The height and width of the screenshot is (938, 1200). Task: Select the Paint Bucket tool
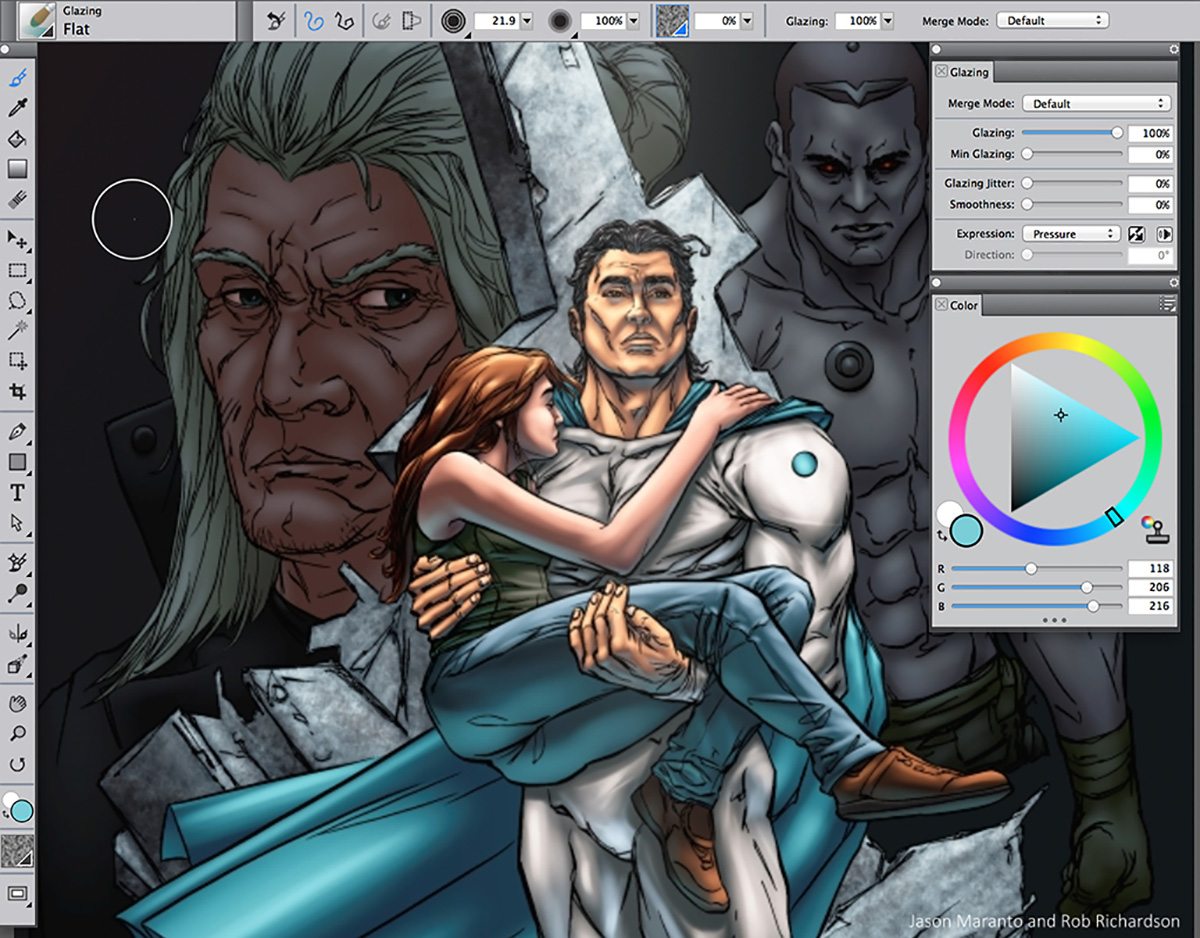tap(18, 138)
